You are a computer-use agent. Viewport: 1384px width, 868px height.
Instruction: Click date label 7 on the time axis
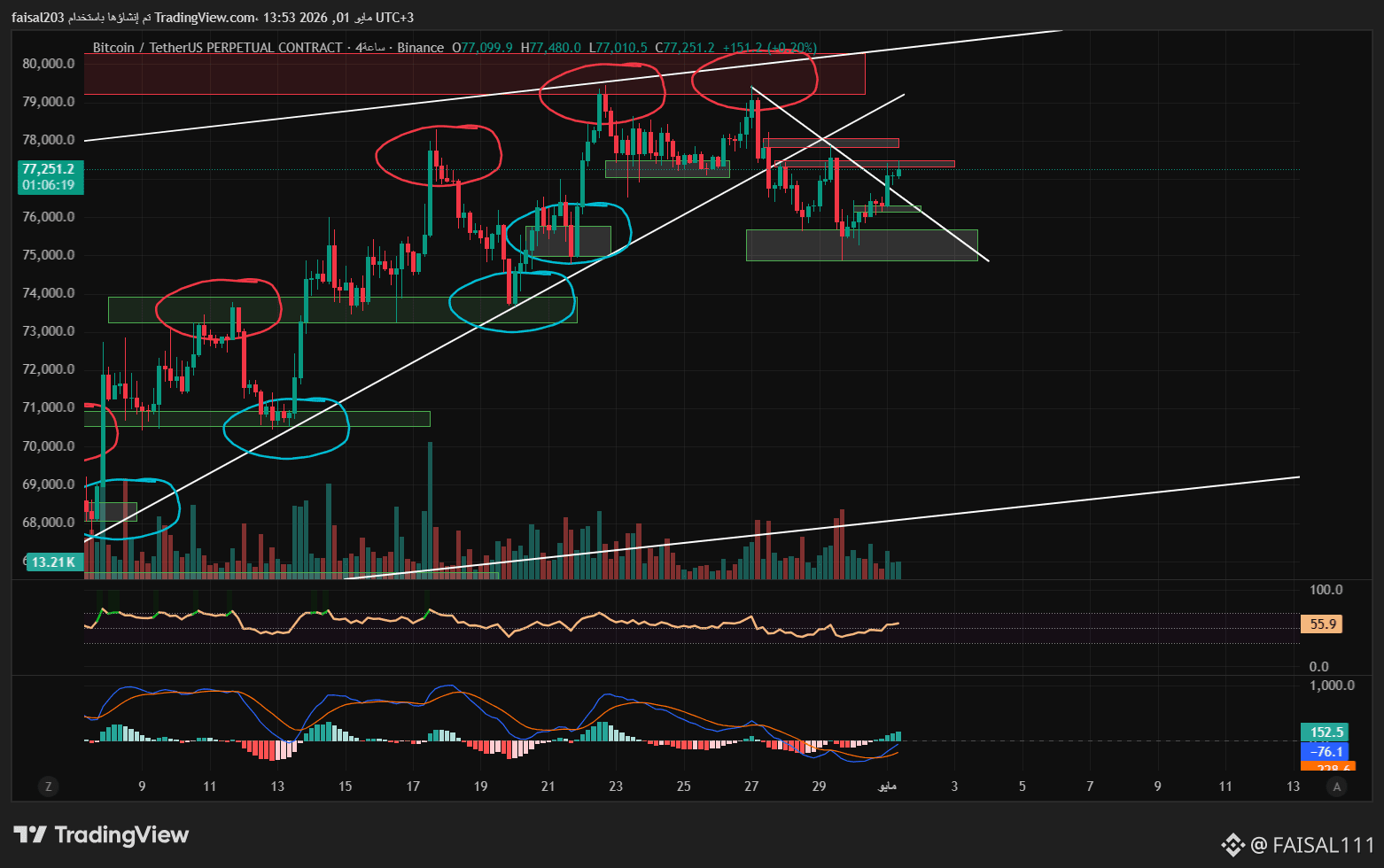coord(1090,786)
